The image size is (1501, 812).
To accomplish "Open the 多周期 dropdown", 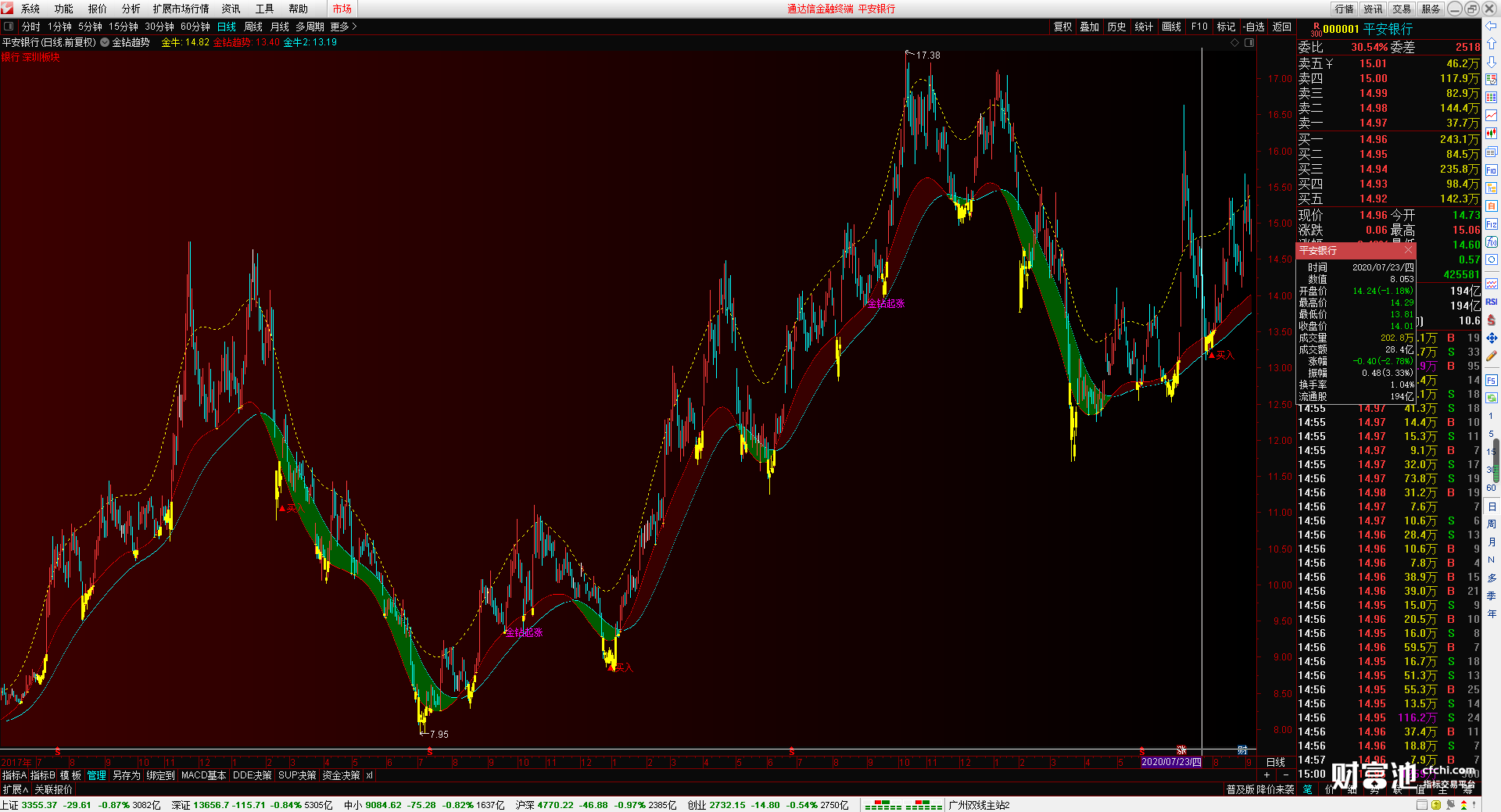I will click(x=310, y=27).
